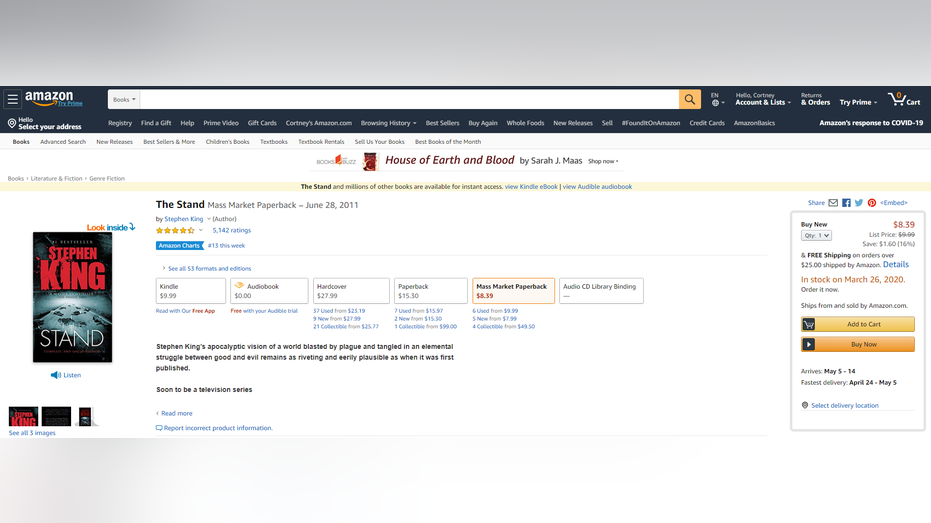
Task: Click Select delivery location link
Action: pos(844,405)
